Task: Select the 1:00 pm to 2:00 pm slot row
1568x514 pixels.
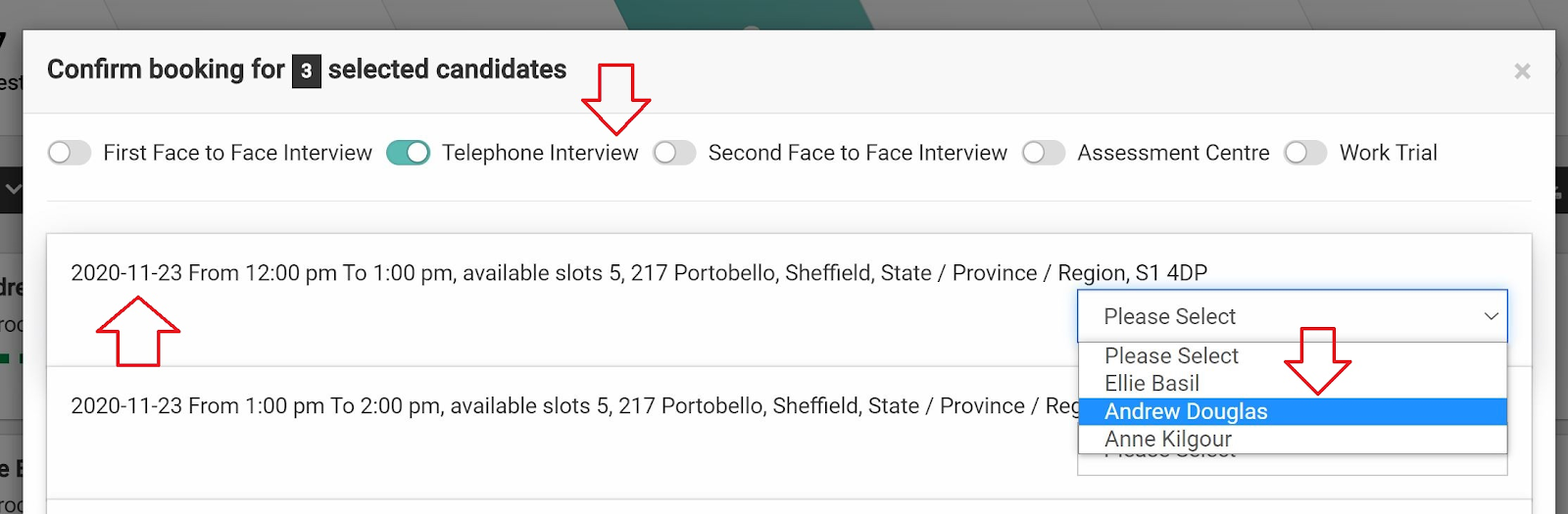Action: [x=789, y=433]
